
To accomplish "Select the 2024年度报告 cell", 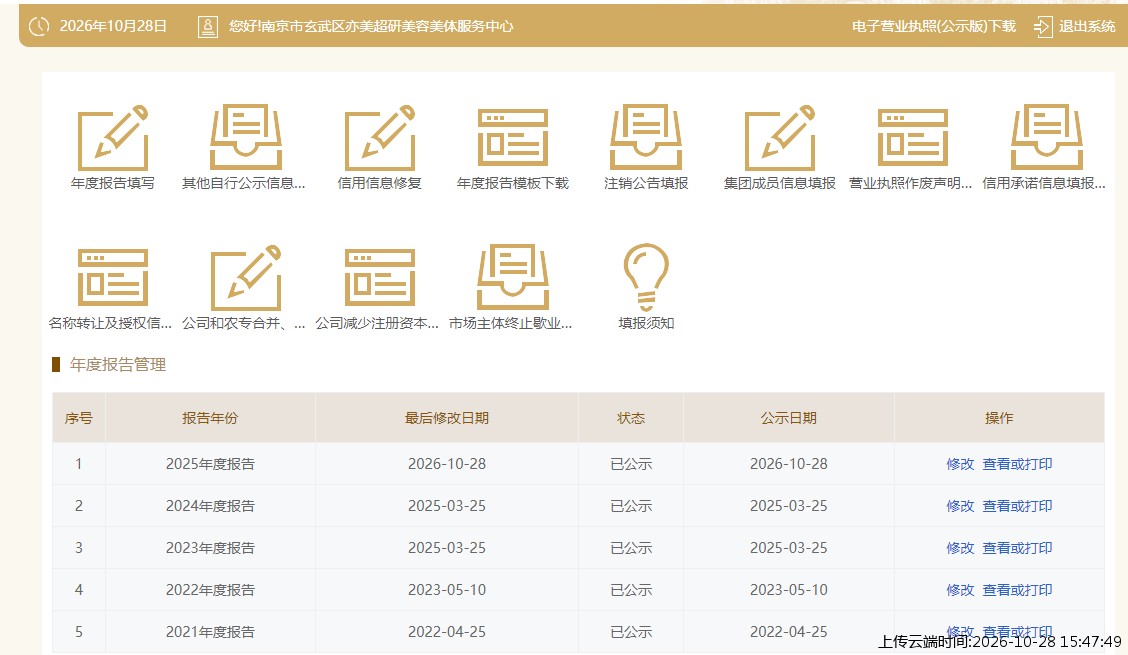I will tap(210, 506).
